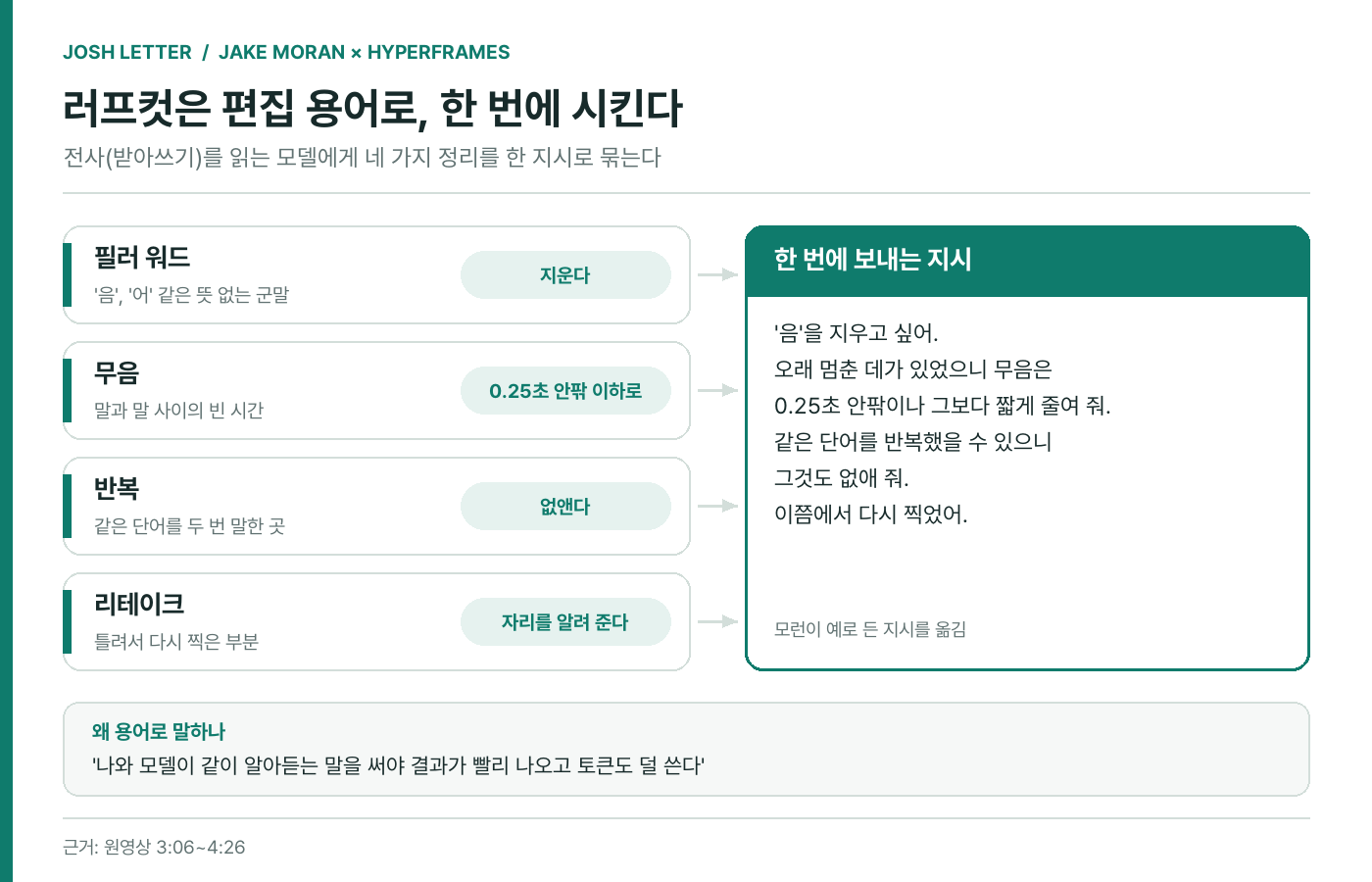Click 'JAKE MORAN × HYPERFRAMES' header text
Image resolution: width=1372 pixels, height=882 pixels.
[x=365, y=53]
